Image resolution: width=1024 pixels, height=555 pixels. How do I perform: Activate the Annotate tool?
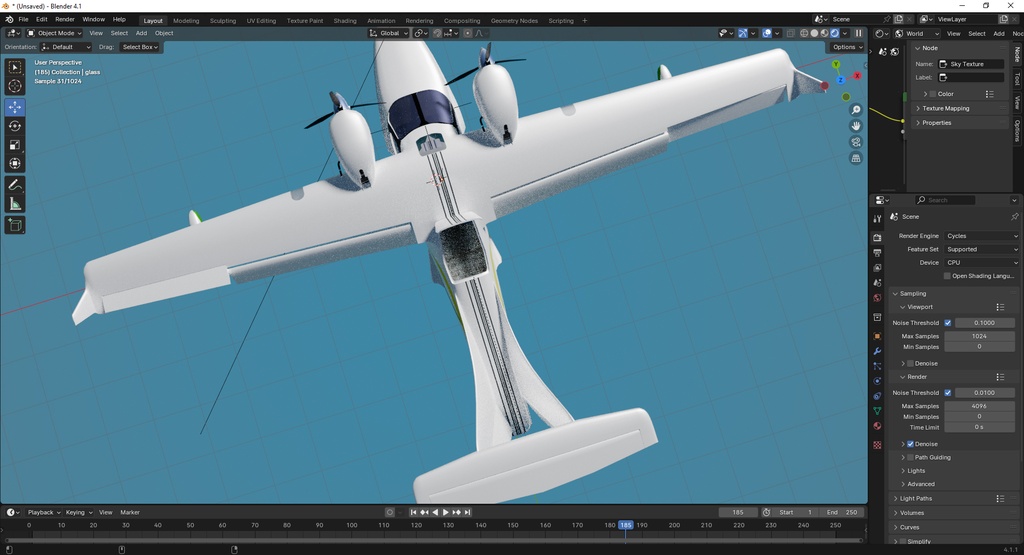[15, 185]
